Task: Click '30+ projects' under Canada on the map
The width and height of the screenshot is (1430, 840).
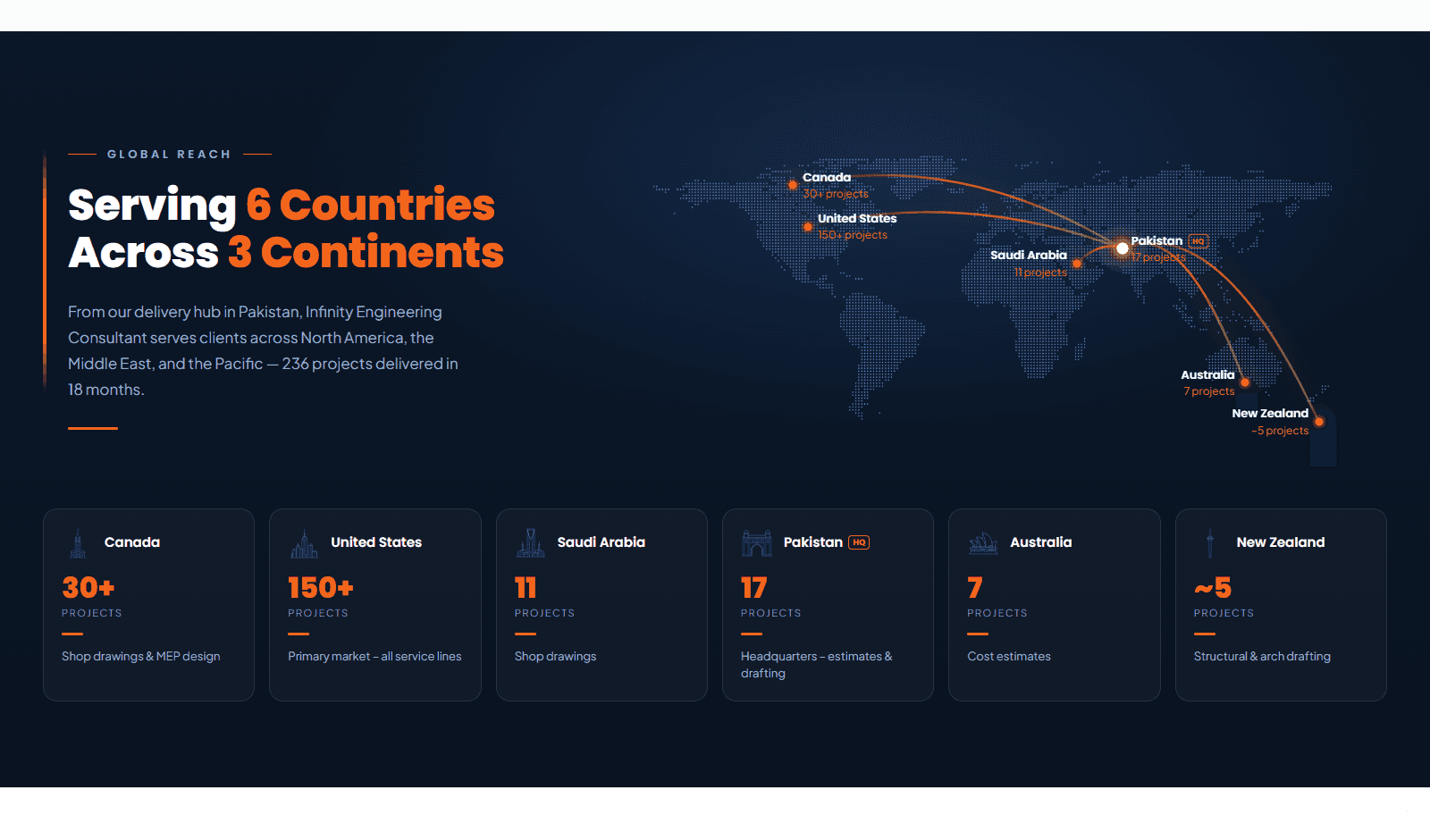Action: coord(836,194)
